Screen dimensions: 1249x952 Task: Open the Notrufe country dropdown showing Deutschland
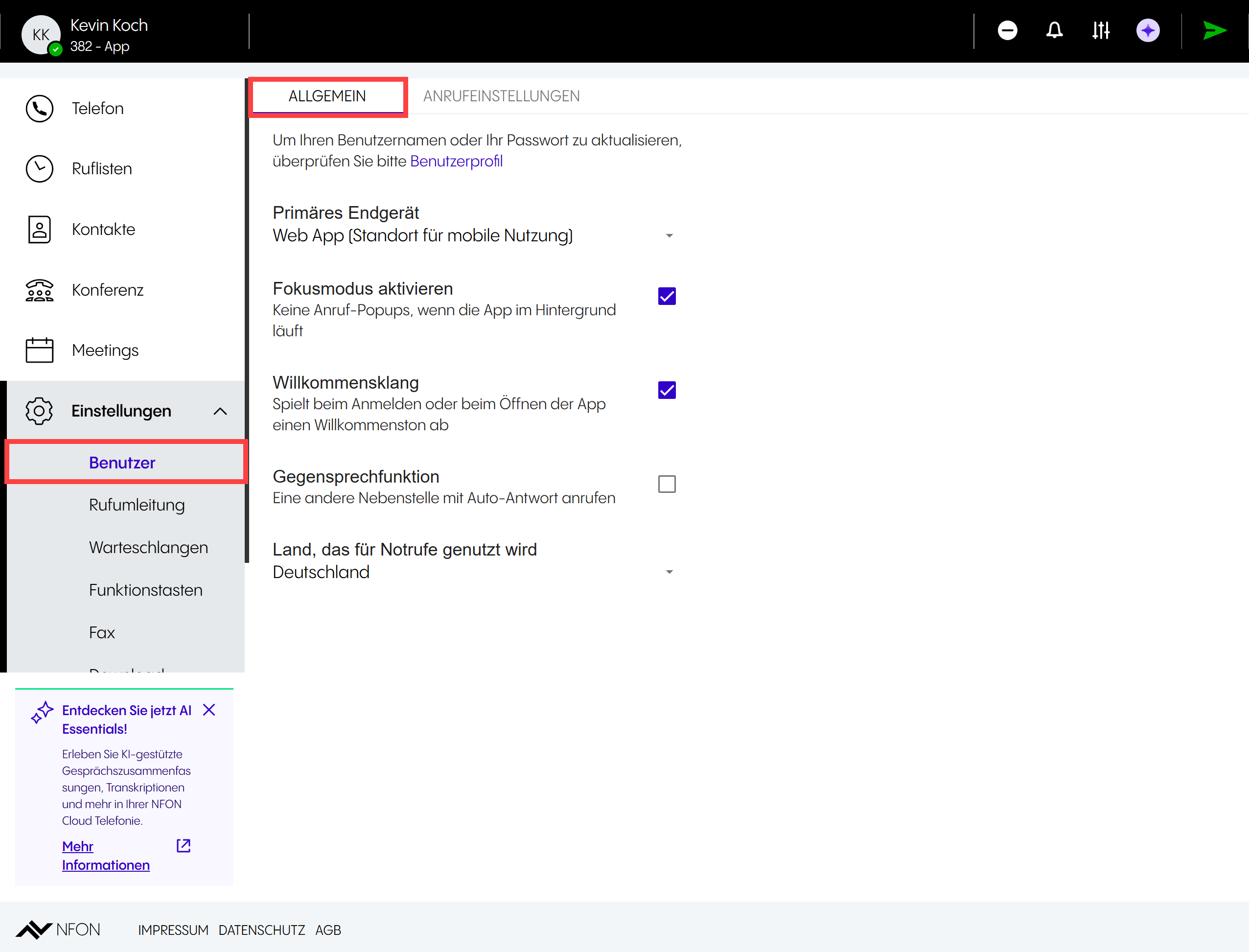click(x=669, y=572)
